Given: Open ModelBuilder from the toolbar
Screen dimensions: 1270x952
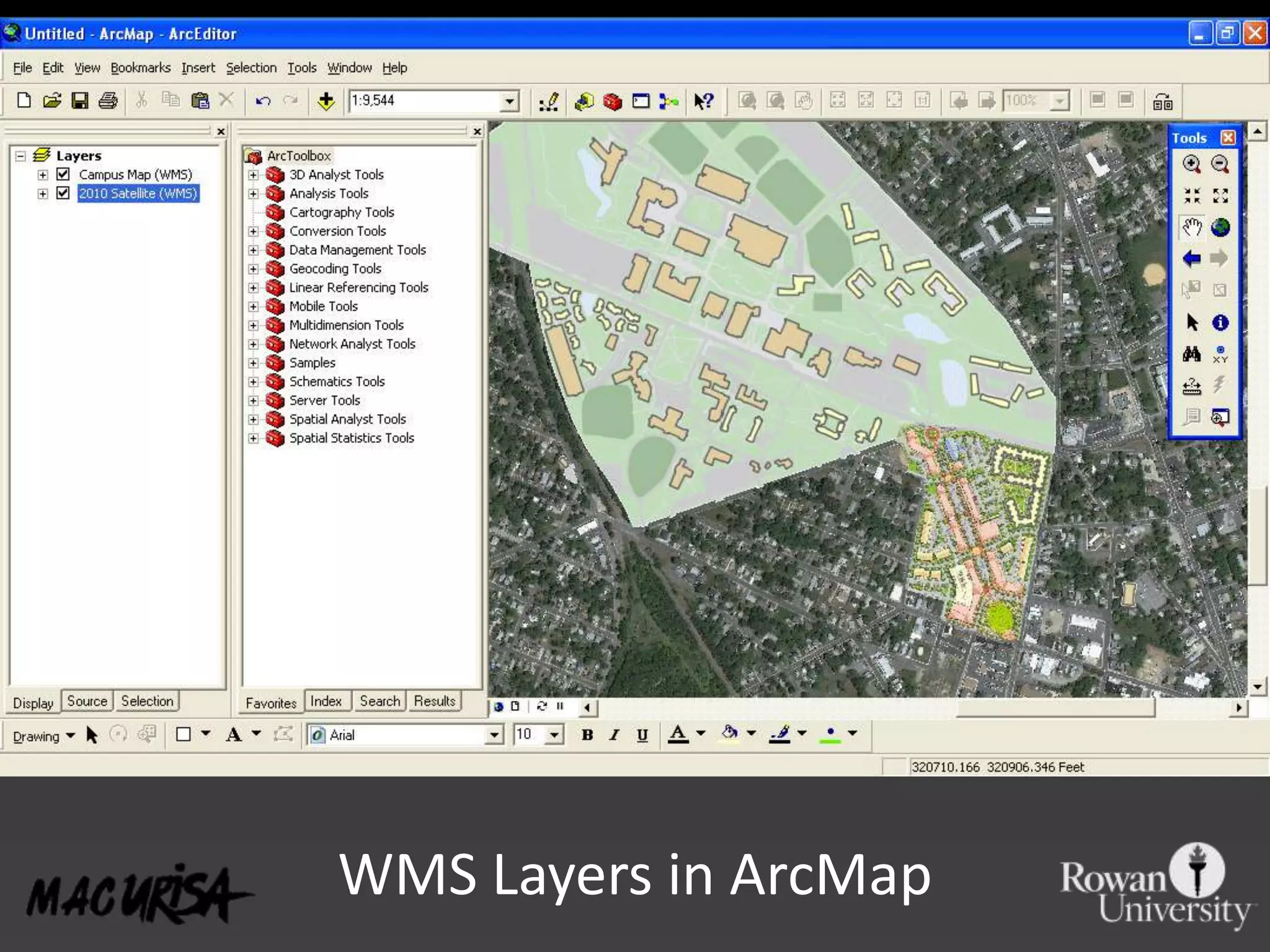Looking at the screenshot, I should tap(668, 101).
